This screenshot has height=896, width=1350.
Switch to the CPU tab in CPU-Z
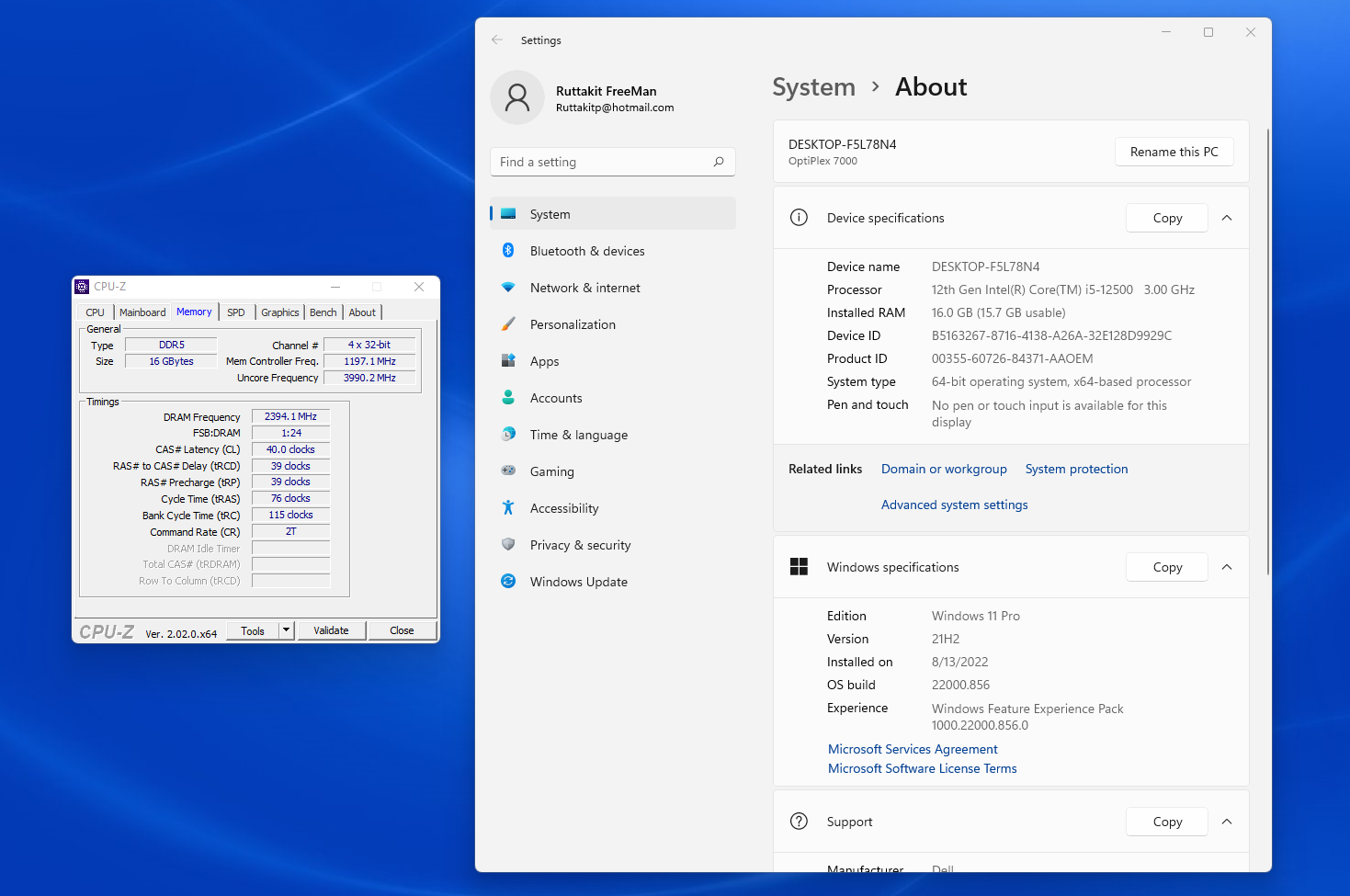point(96,312)
